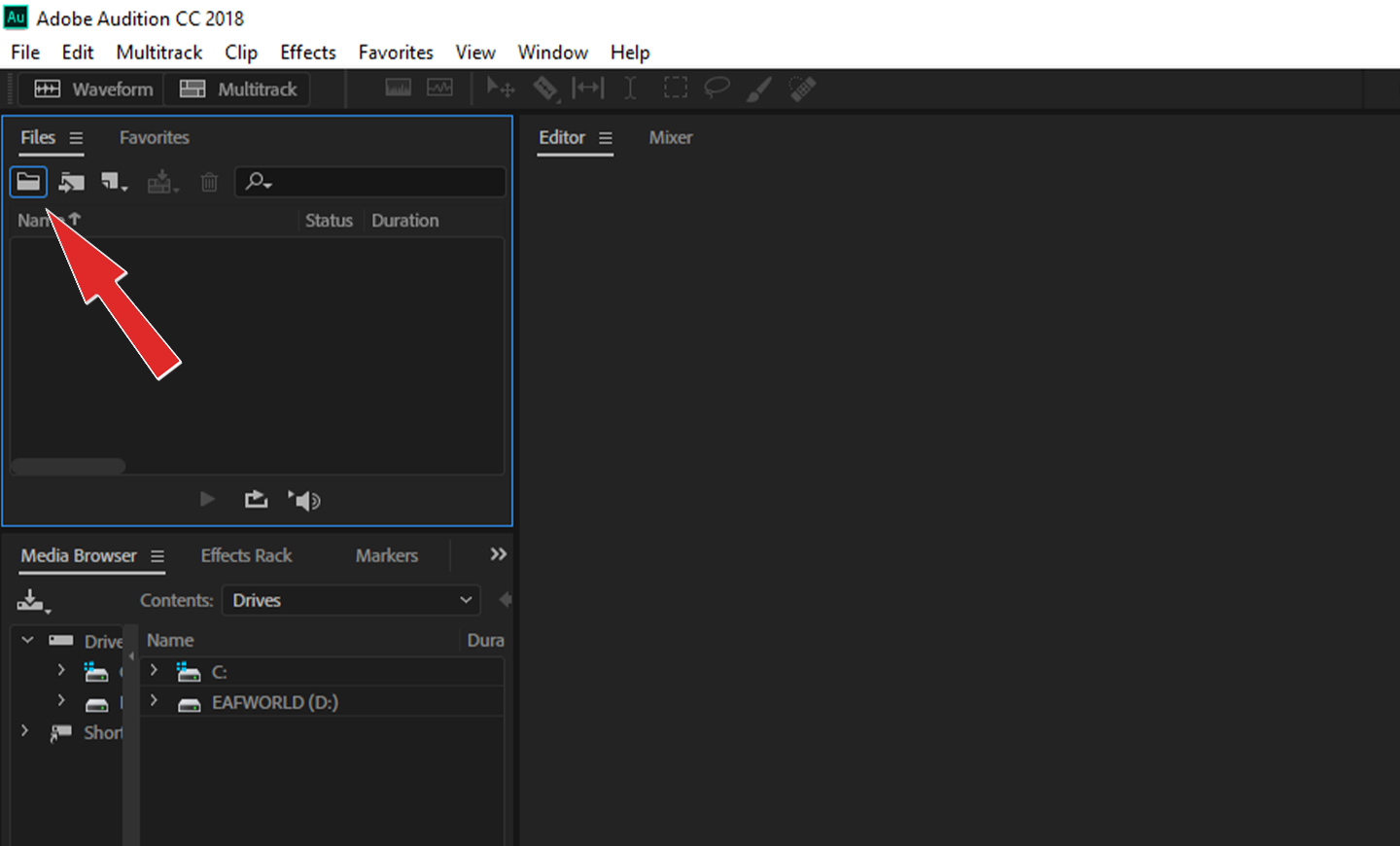
Task: Open the Media Browser panel menu icon
Action: 157,556
